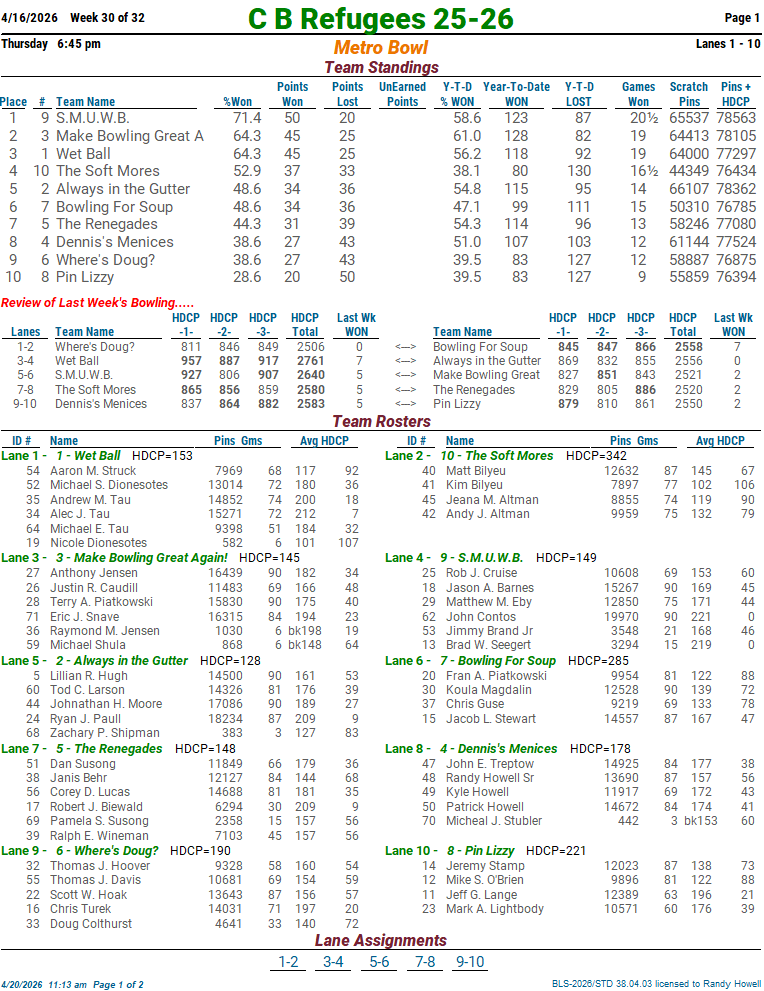This screenshot has width=764, height=991.
Task: Select bowler Lillian R. Hugh
Action: (89, 676)
